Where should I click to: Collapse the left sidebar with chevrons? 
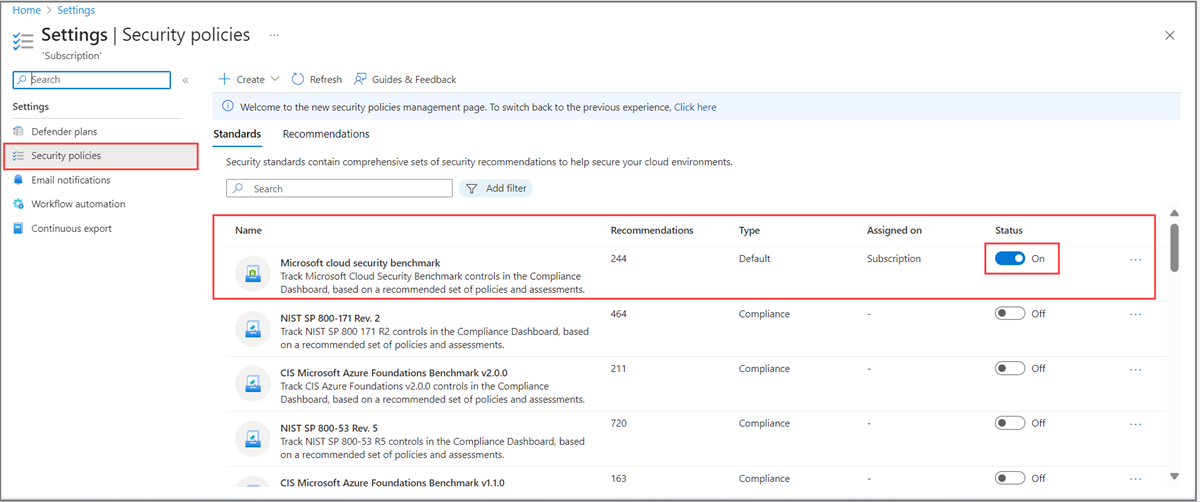185,80
